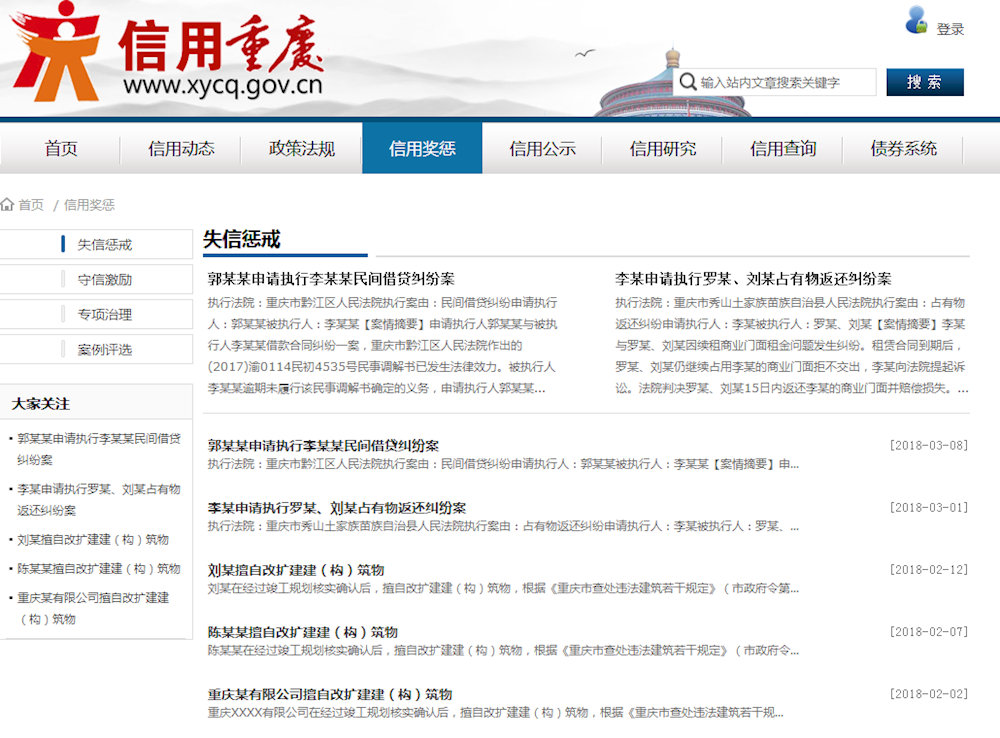Open 大家关注 item 刘某擅自改扩建建（构）筑物
Viewport: 1000px width, 738px height.
point(93,540)
